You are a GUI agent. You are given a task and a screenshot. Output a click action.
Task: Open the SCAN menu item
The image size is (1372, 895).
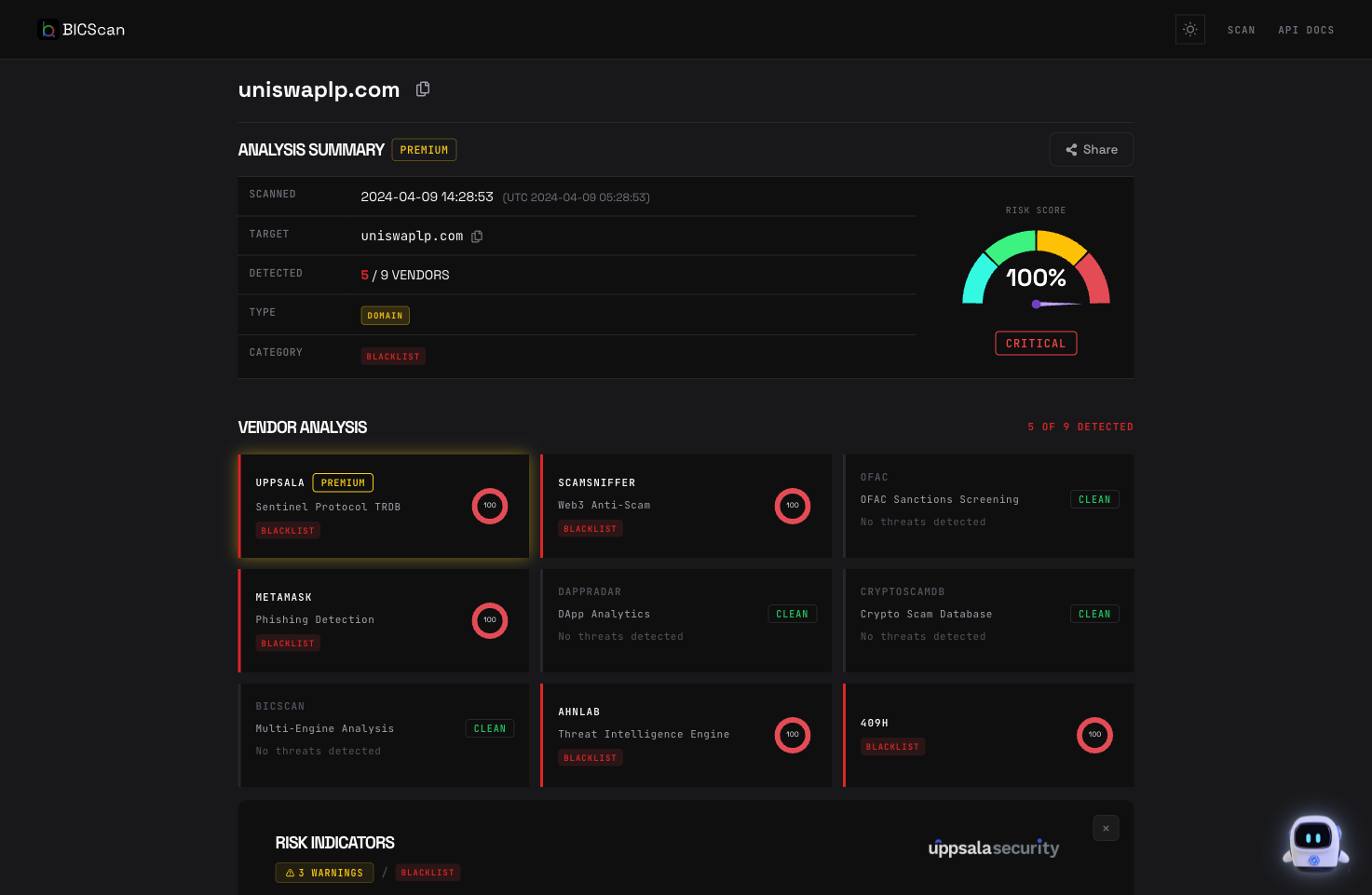[x=1241, y=31]
